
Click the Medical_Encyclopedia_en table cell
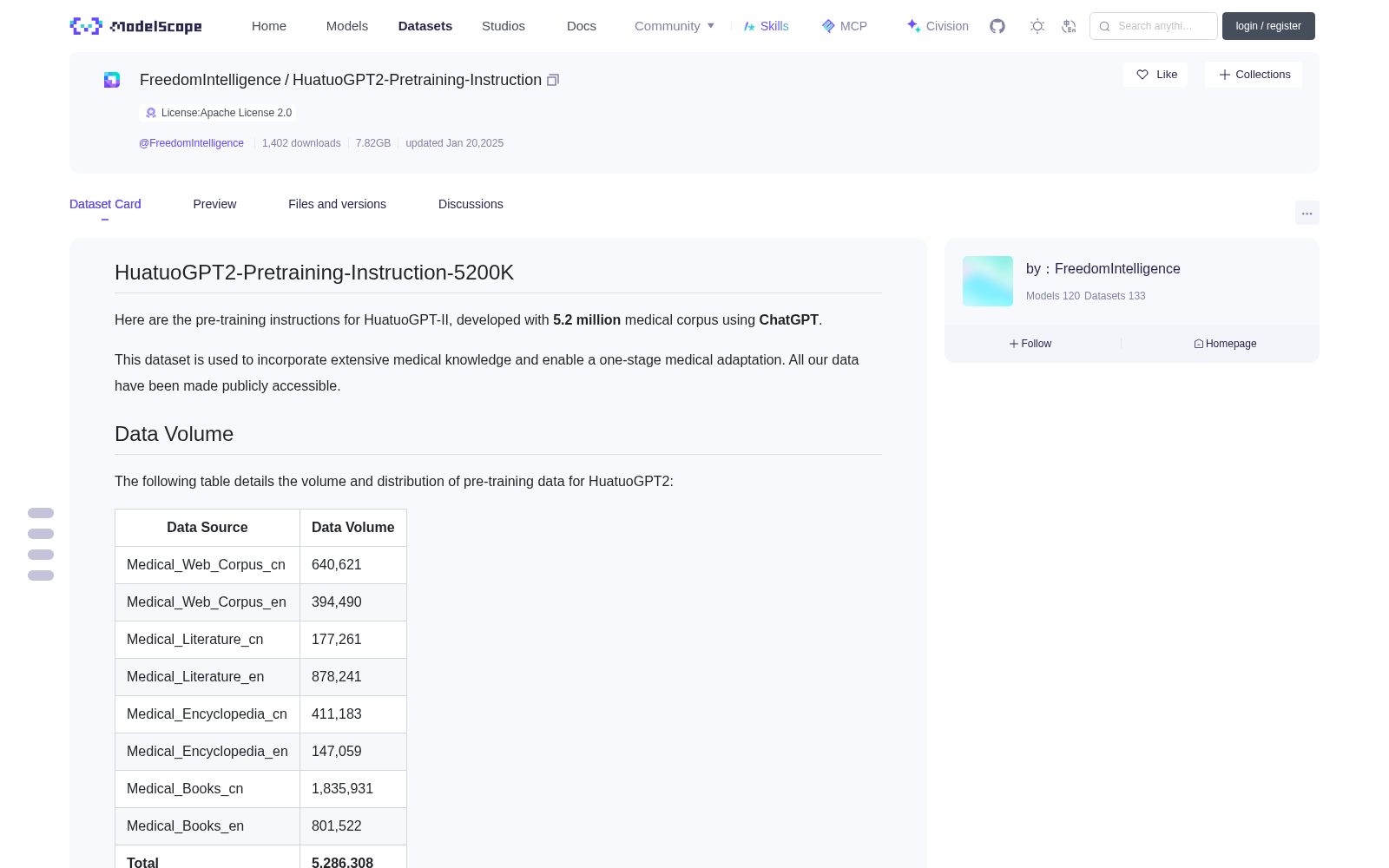[207, 752]
